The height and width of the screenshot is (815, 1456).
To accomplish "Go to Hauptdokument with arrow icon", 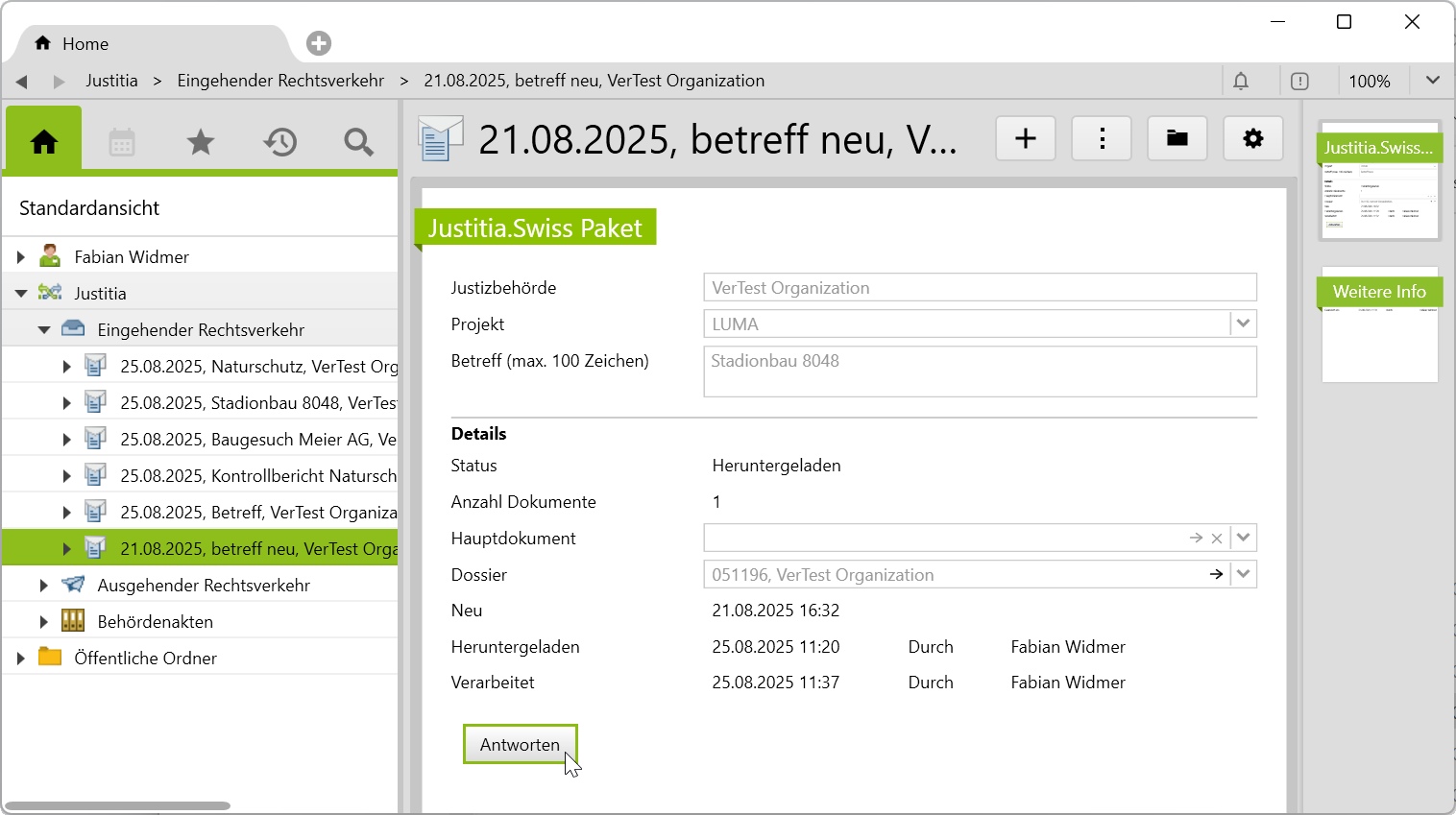I will click(1196, 539).
